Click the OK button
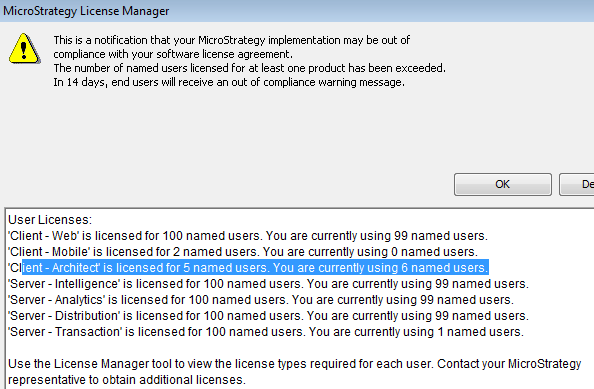 click(x=503, y=184)
